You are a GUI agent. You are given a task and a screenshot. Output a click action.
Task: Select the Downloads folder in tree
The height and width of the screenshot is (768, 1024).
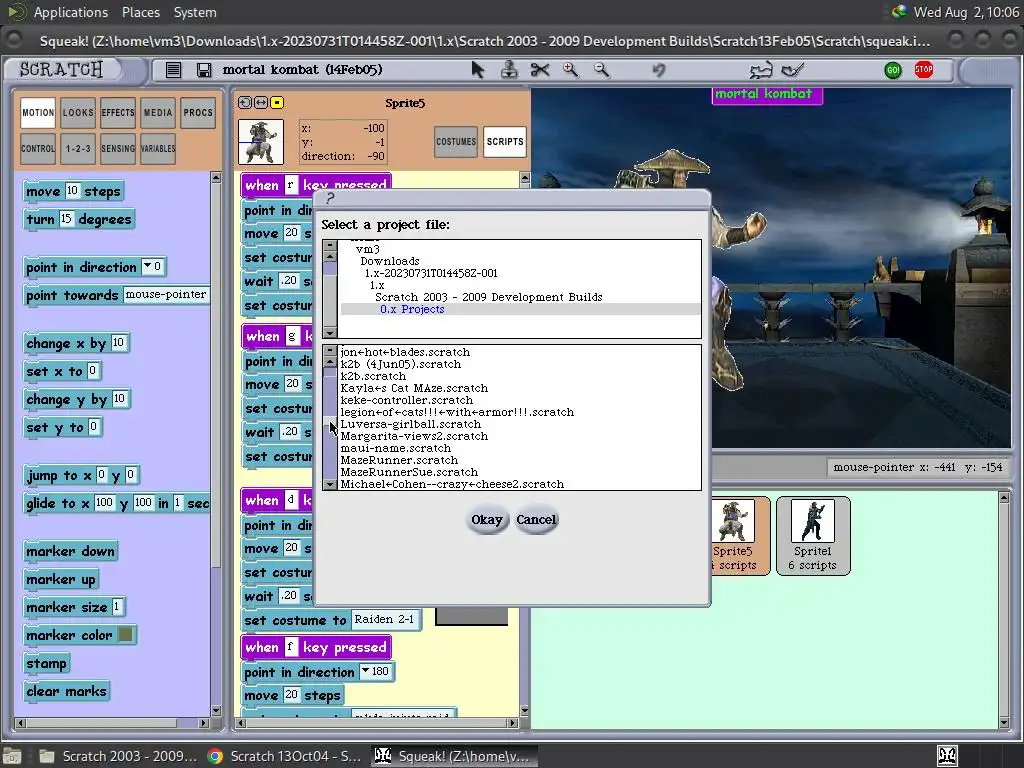(390, 261)
